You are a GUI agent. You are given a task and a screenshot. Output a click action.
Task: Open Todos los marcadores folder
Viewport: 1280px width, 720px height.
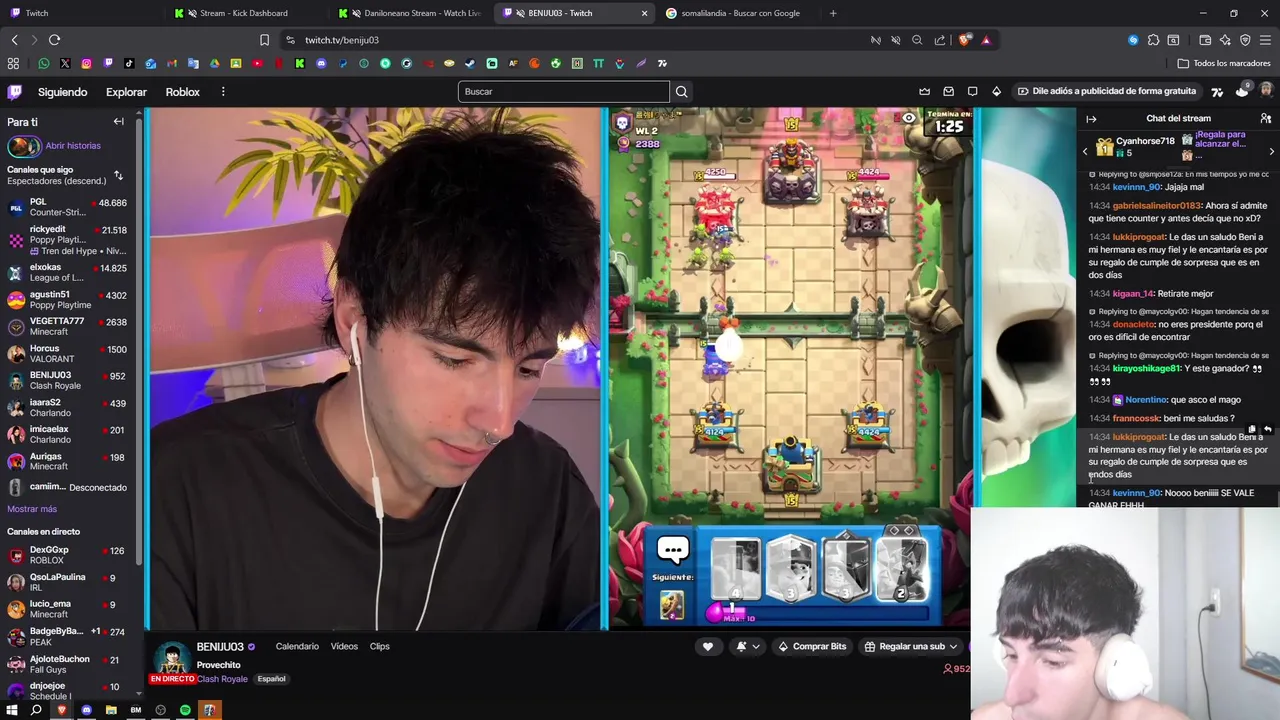[1224, 63]
